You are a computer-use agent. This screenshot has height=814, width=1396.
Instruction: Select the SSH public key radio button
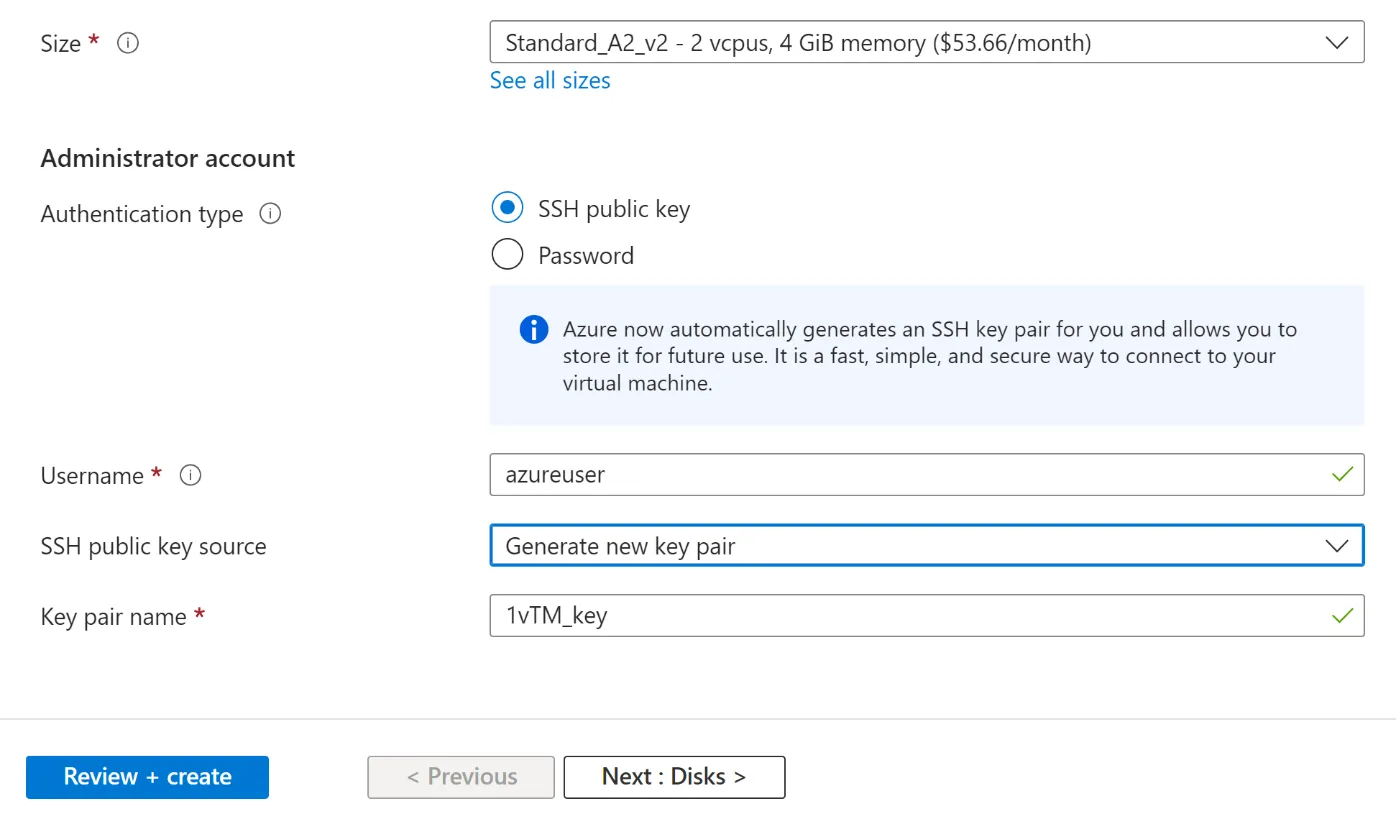[508, 208]
